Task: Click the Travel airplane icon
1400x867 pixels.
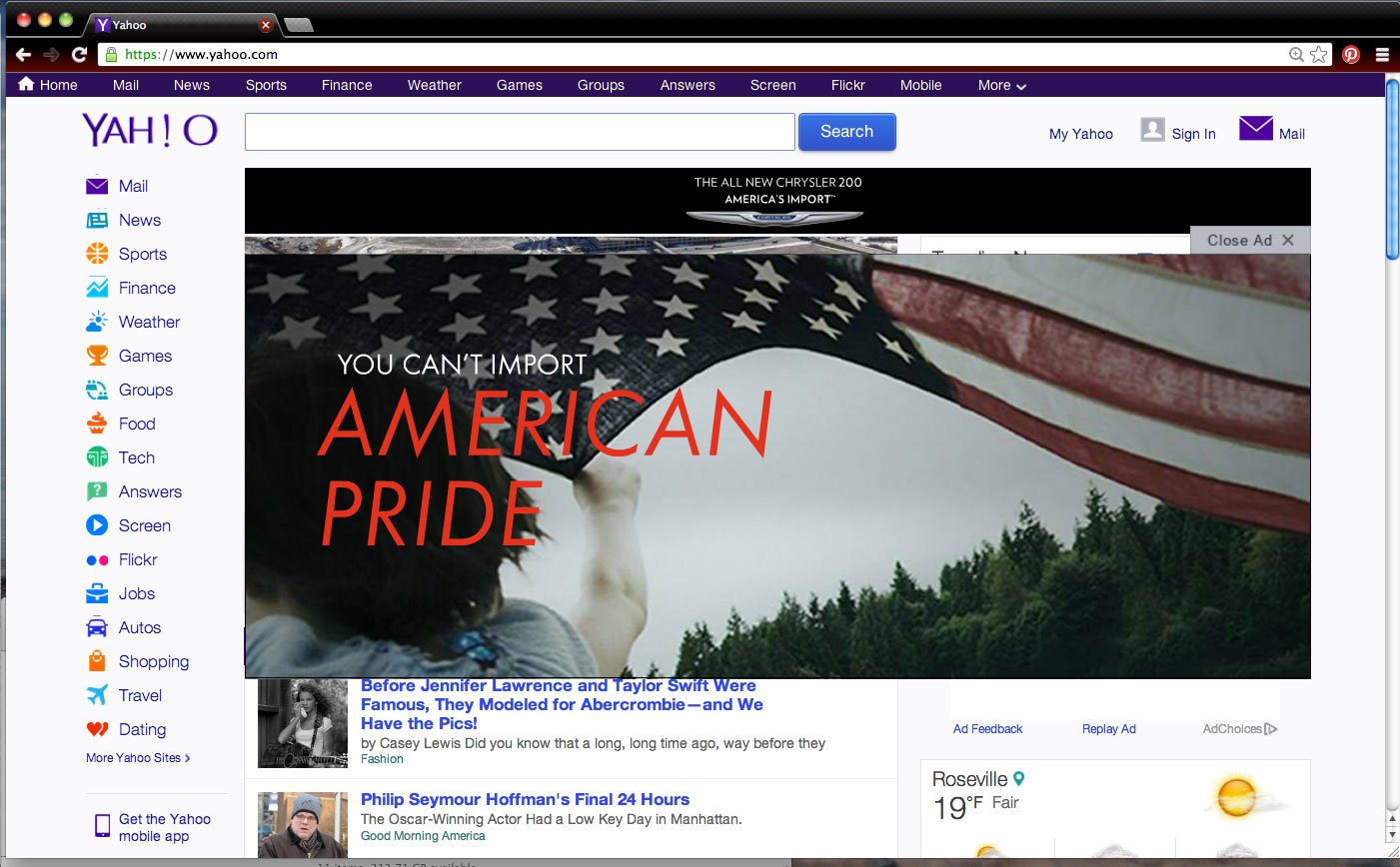Action: pos(97,695)
